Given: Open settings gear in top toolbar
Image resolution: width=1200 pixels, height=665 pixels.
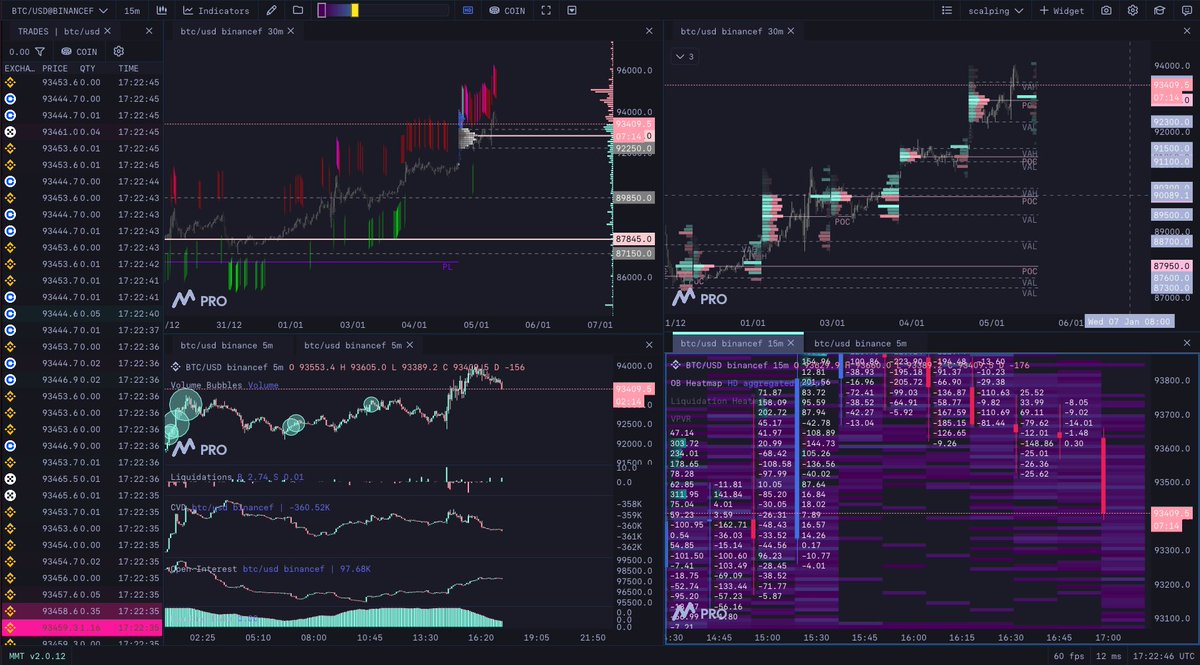Looking at the screenshot, I should point(1132,10).
